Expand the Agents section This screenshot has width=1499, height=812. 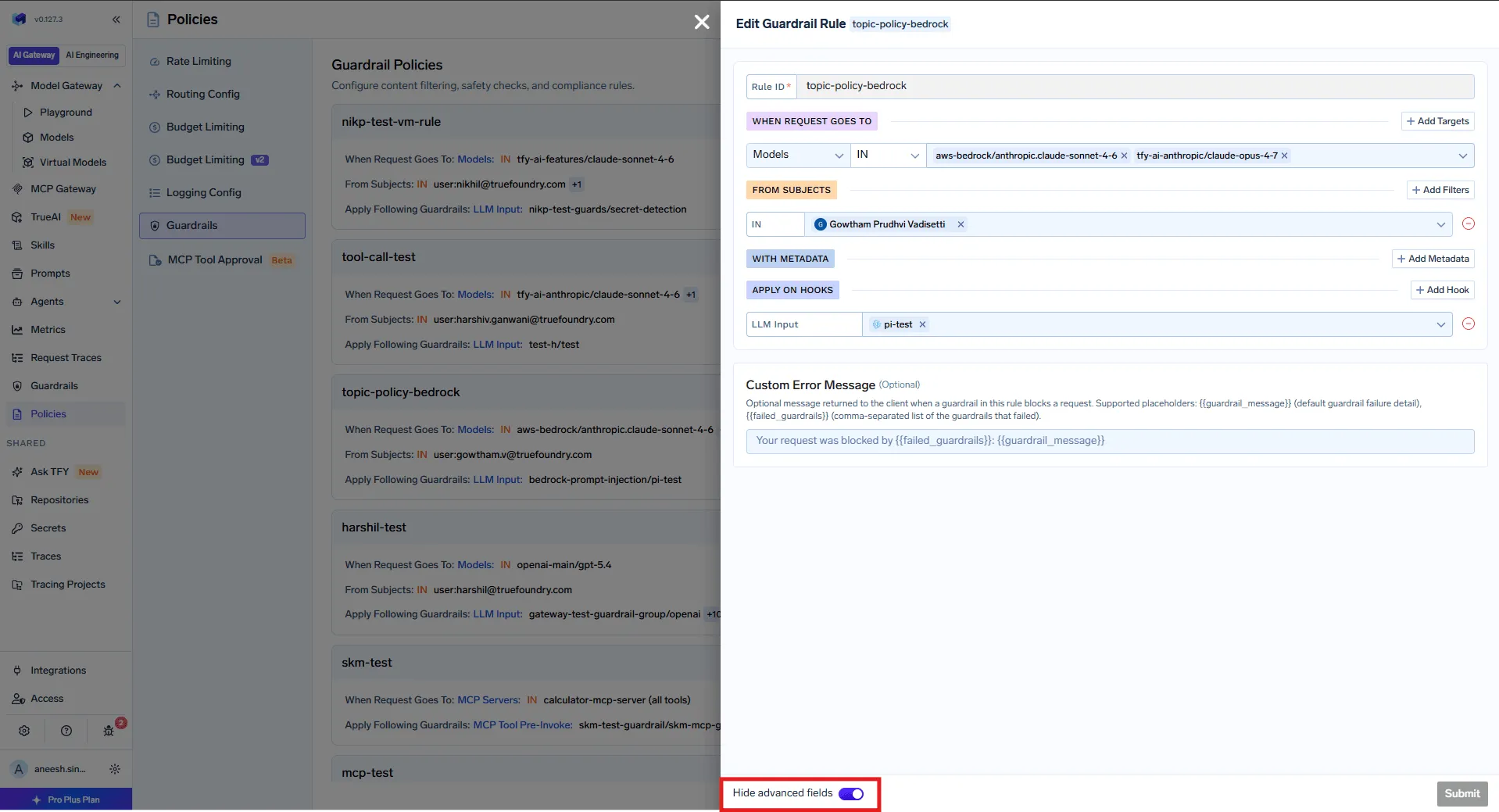click(x=117, y=302)
